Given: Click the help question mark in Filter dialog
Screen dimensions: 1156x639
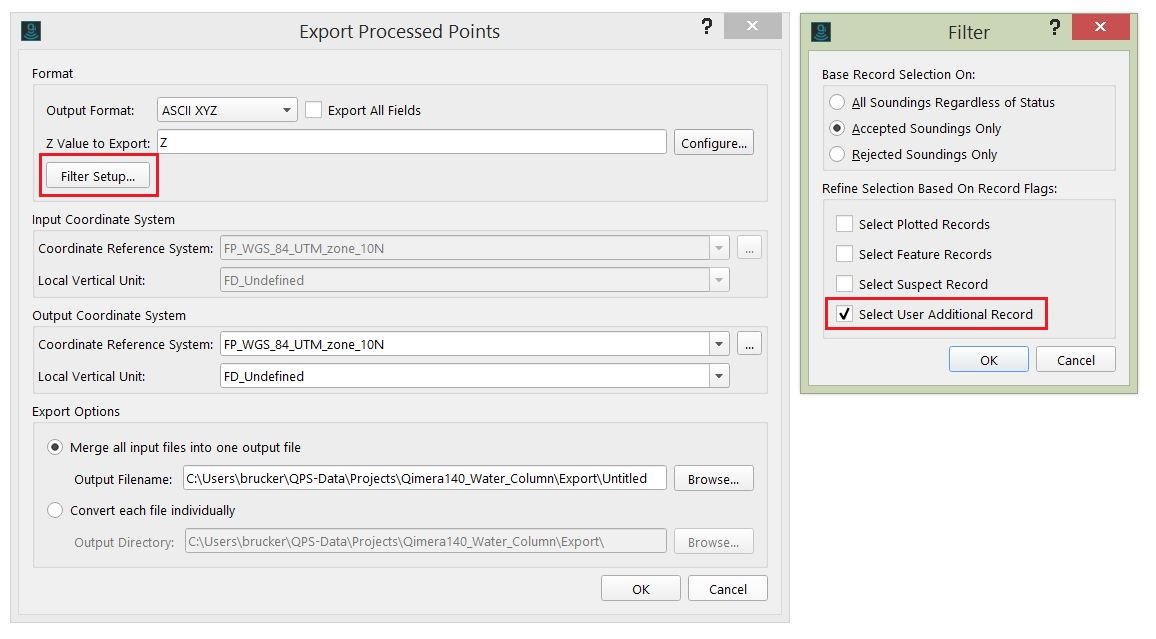Looking at the screenshot, I should (x=1054, y=27).
